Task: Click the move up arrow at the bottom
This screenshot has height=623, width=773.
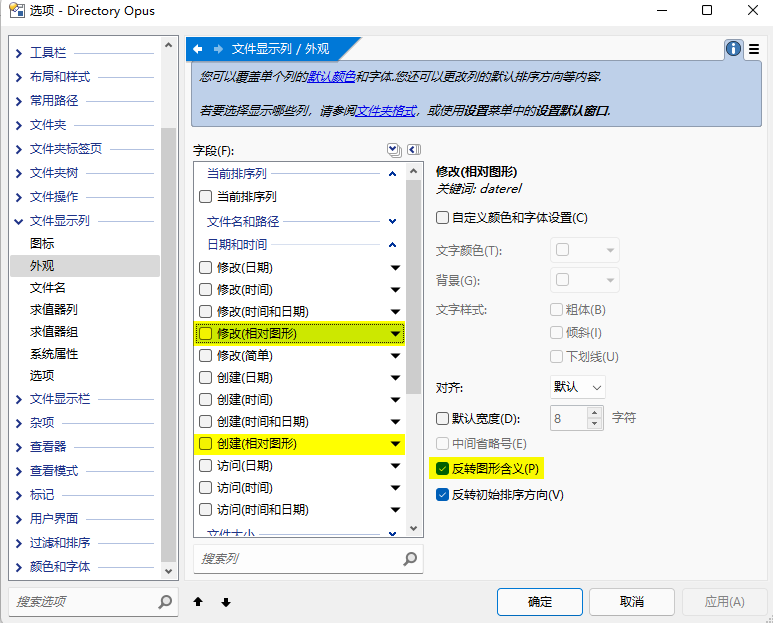Action: (198, 602)
